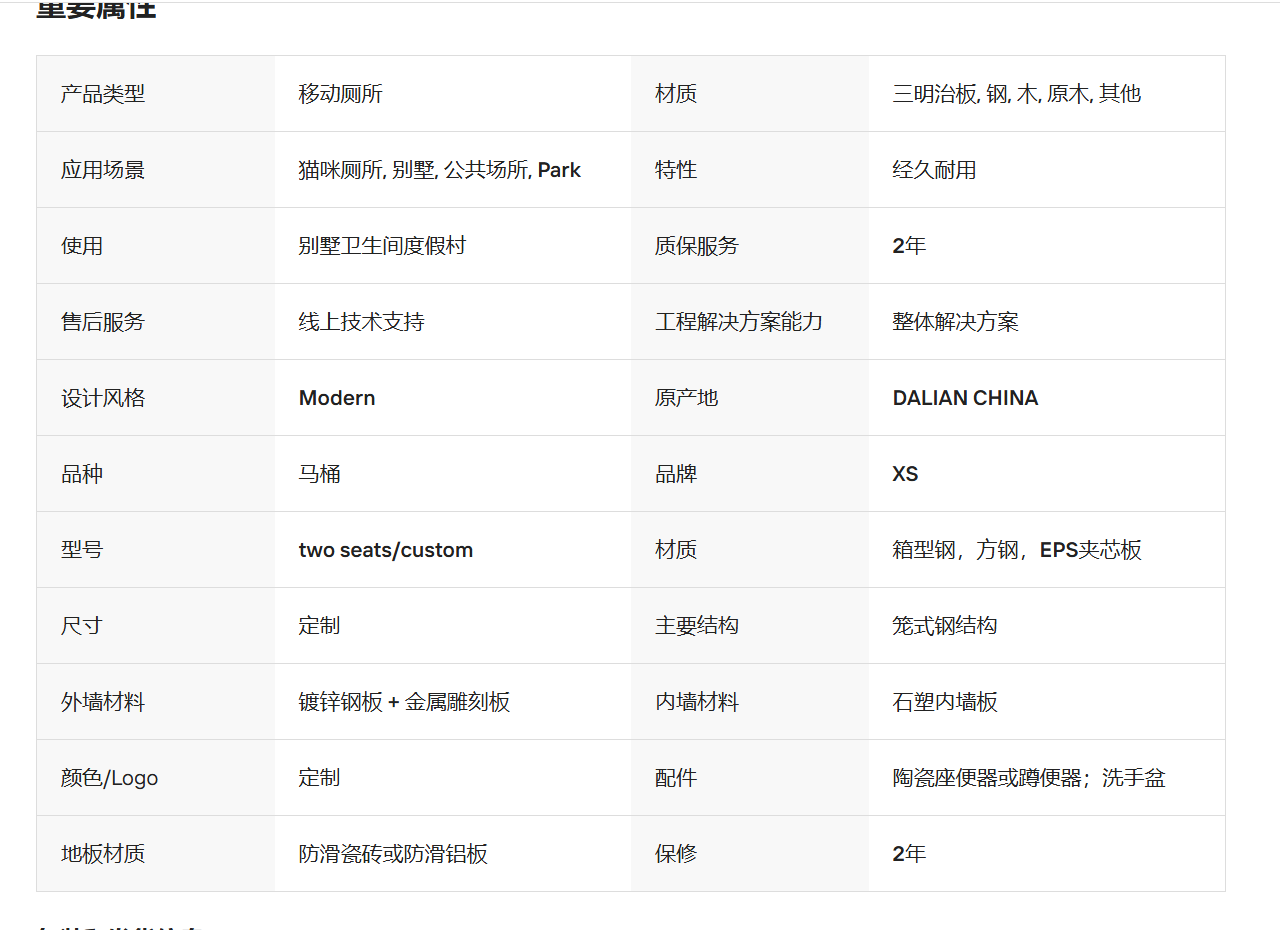The width and height of the screenshot is (1280, 930).
Task: Select '2年' value in 质保服务 row
Action: click(x=910, y=246)
